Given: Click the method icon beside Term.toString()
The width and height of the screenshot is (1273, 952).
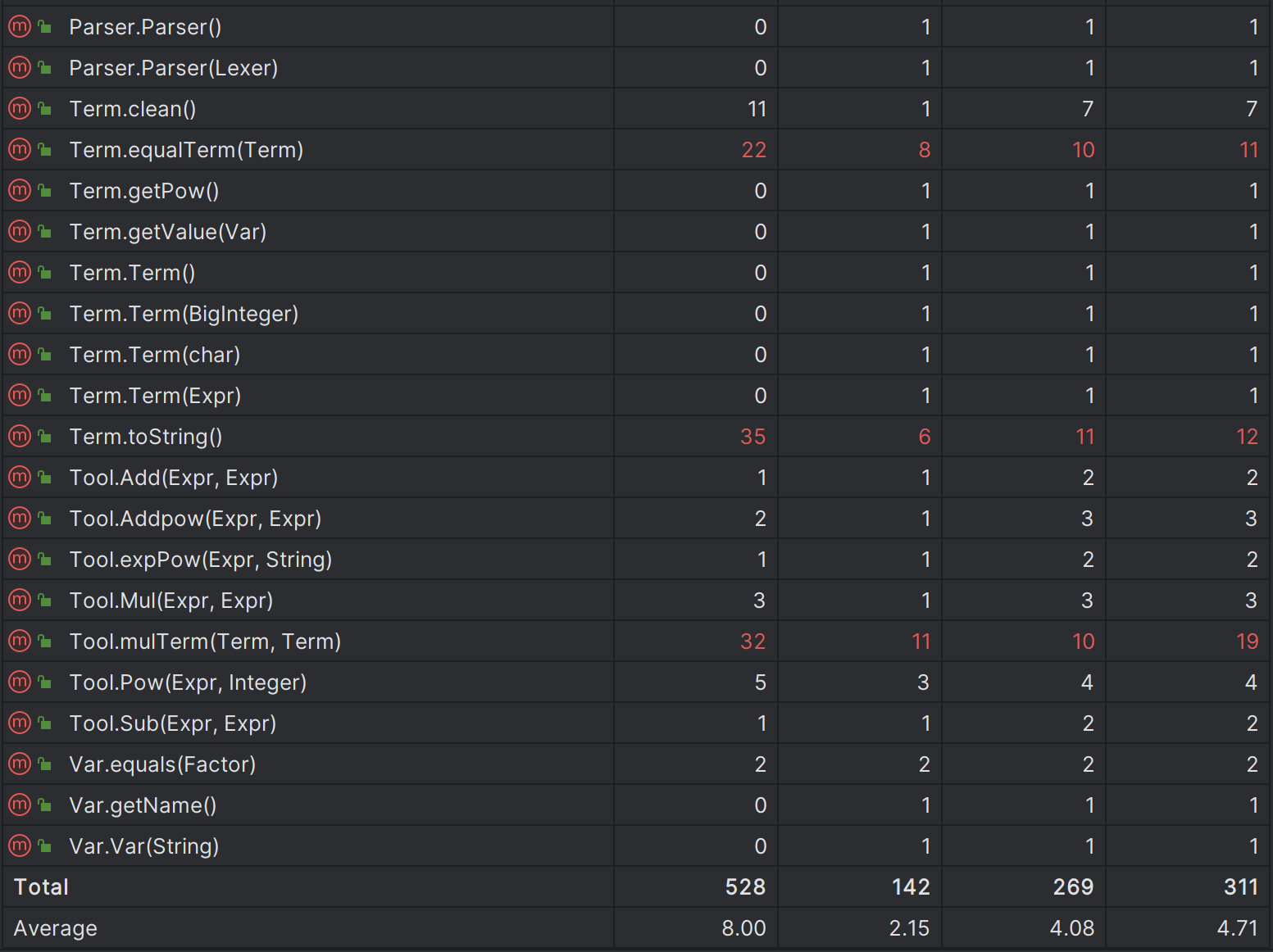Looking at the screenshot, I should coord(19,437).
